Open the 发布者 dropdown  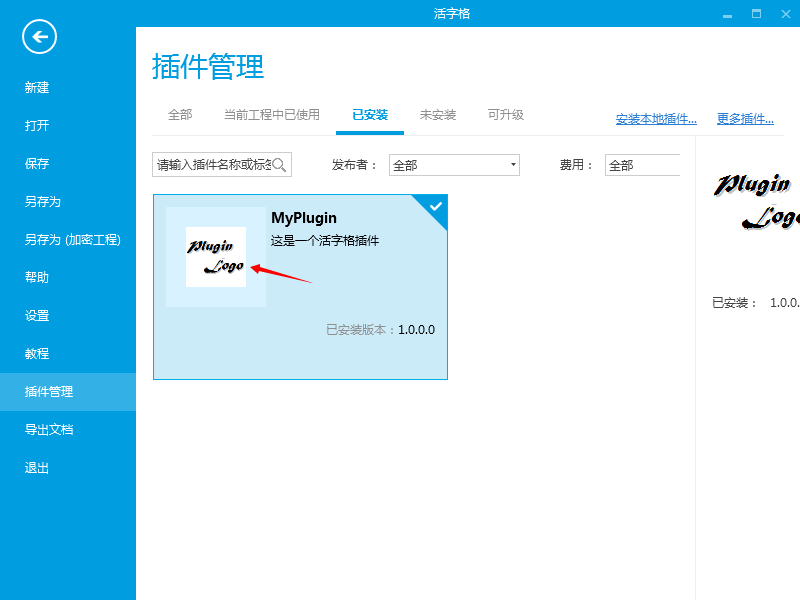point(454,165)
